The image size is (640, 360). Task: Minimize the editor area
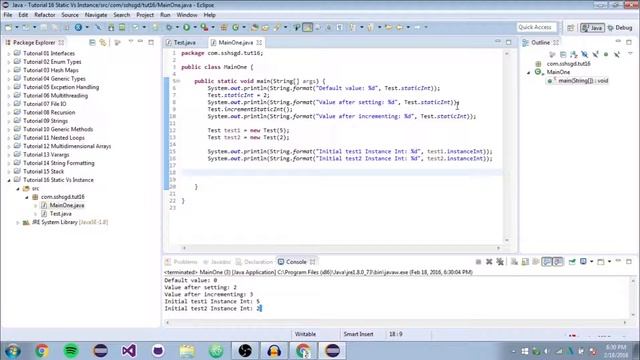pos(498,42)
